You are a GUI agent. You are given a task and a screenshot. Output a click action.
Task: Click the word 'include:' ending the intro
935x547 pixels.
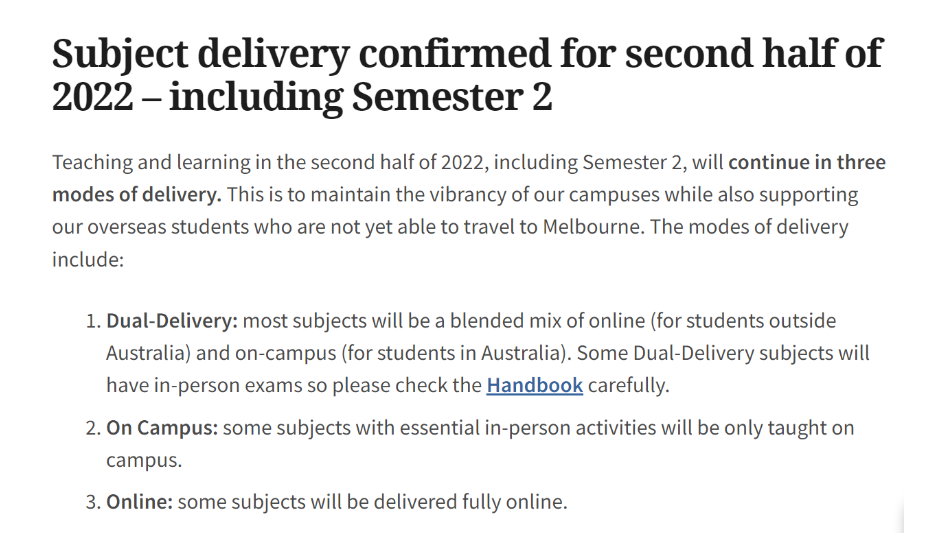pyautogui.click(x=88, y=259)
